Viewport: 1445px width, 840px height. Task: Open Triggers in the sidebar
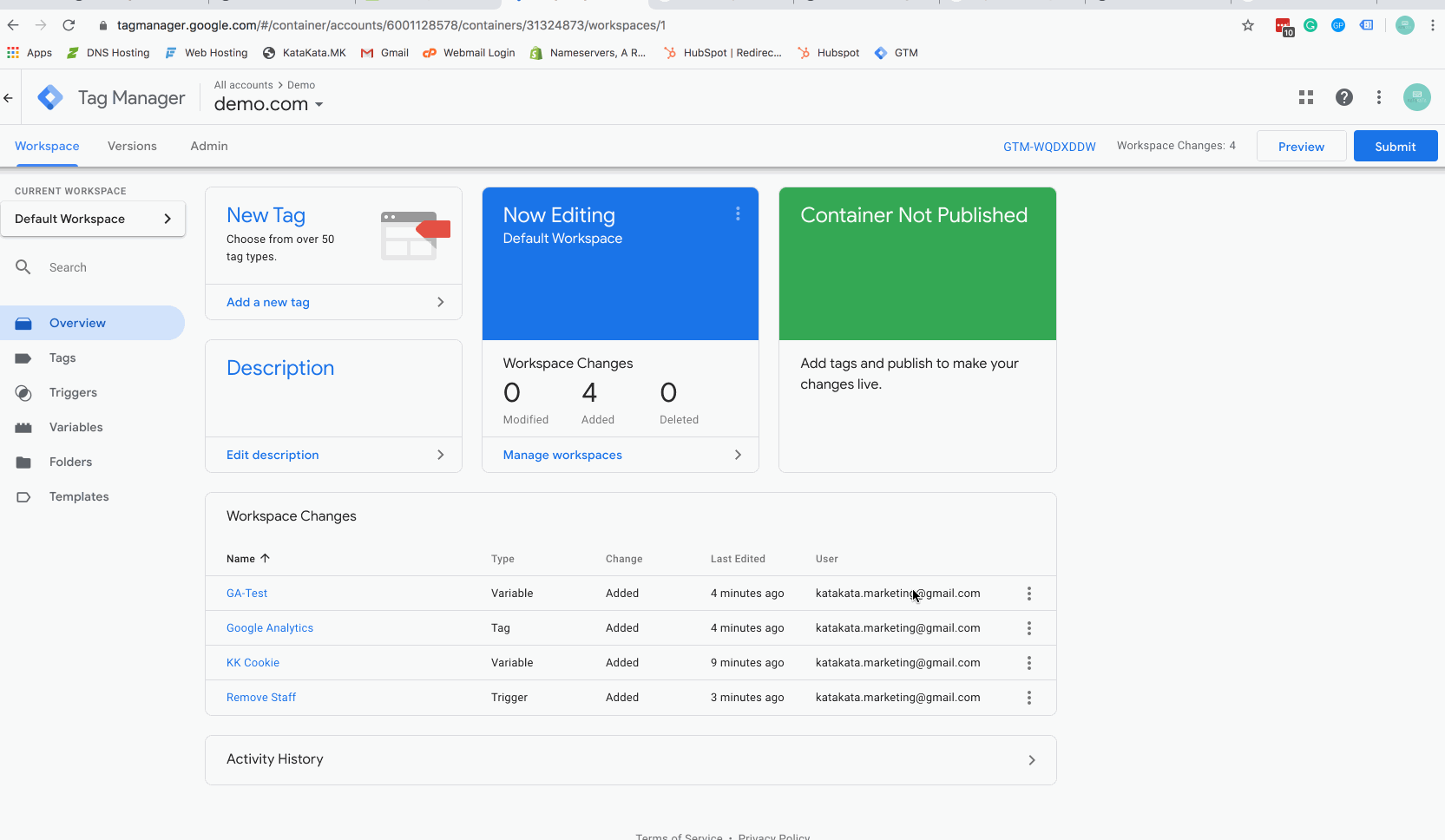point(73,392)
